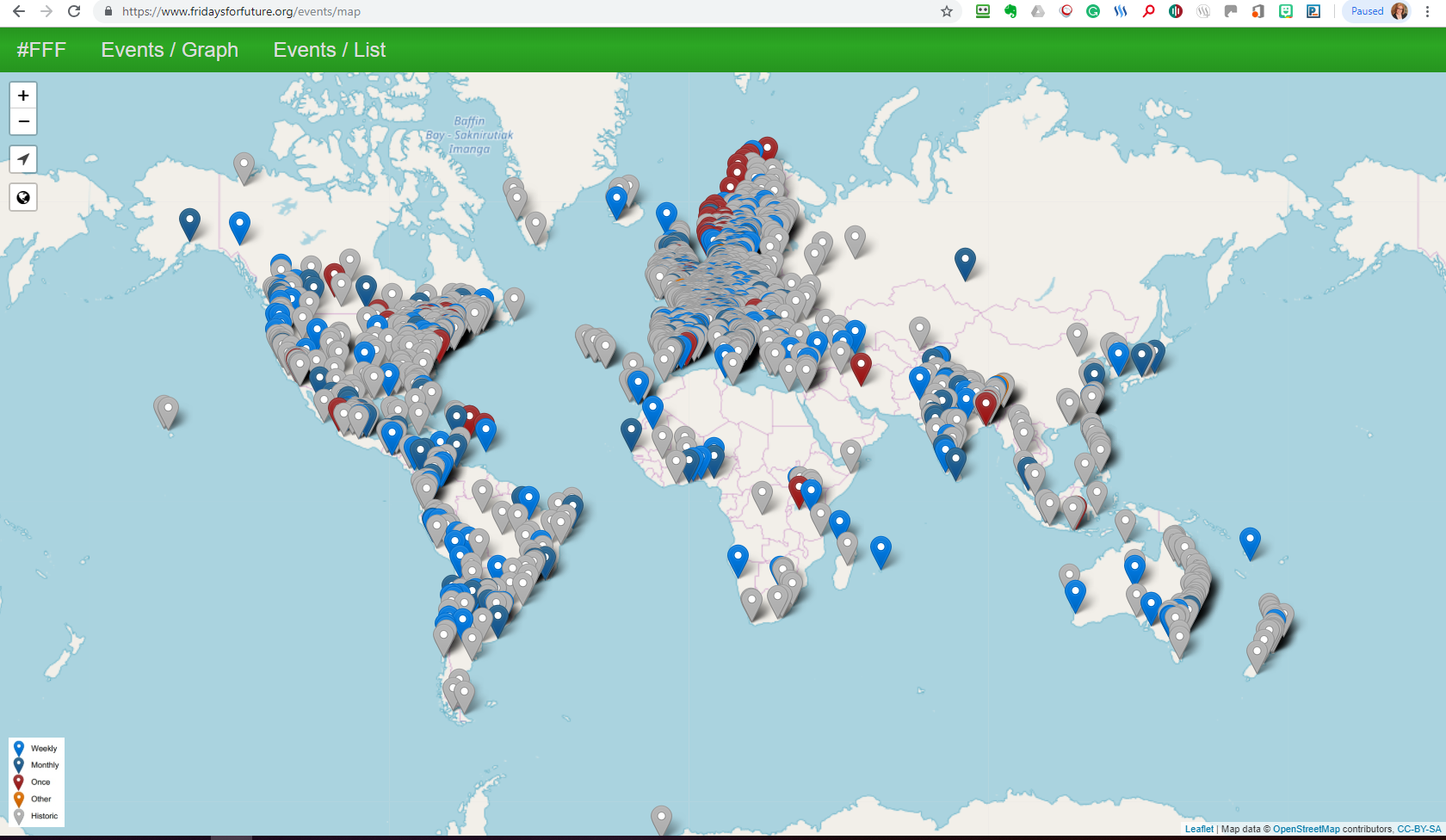Select the red marker in Iran

(861, 368)
